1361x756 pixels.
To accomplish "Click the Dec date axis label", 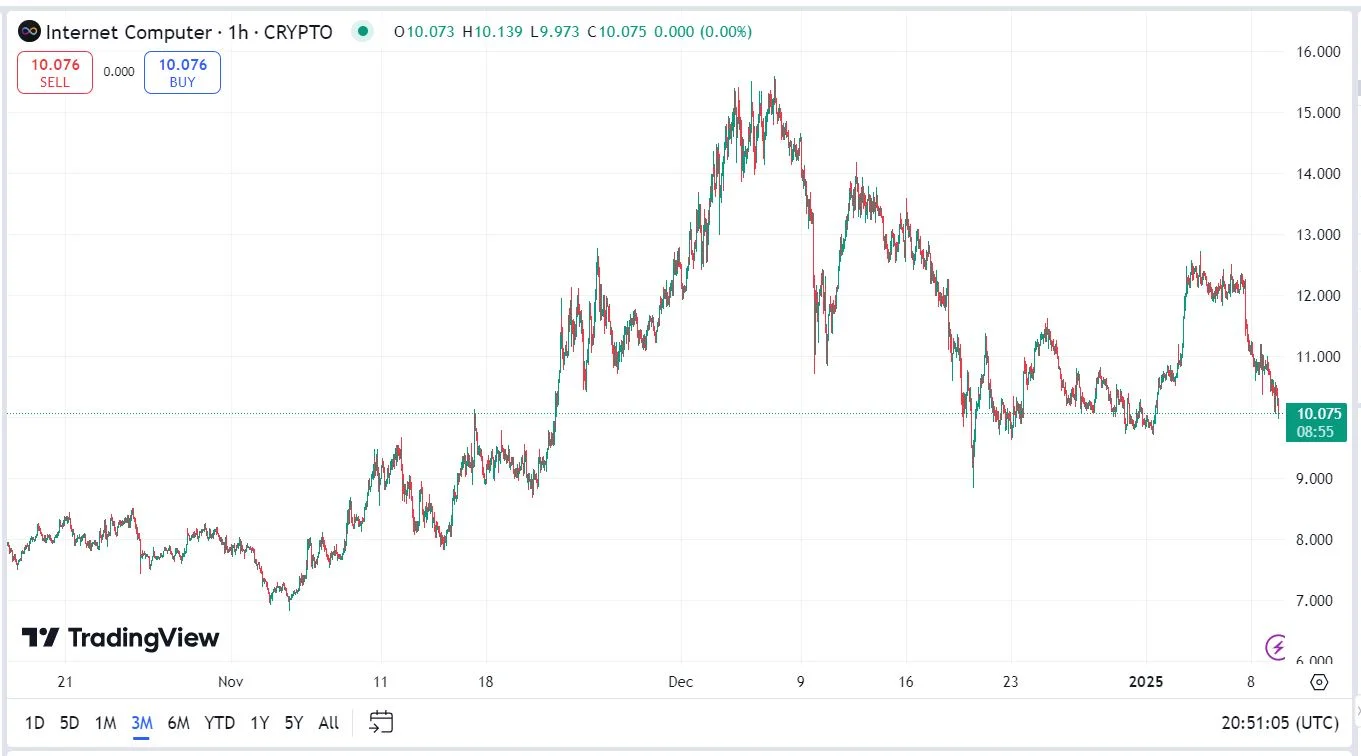I will 681,682.
